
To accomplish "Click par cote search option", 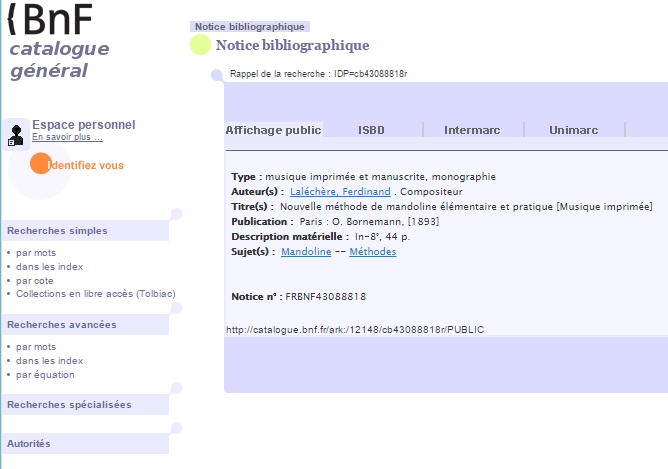I will pos(35,281).
